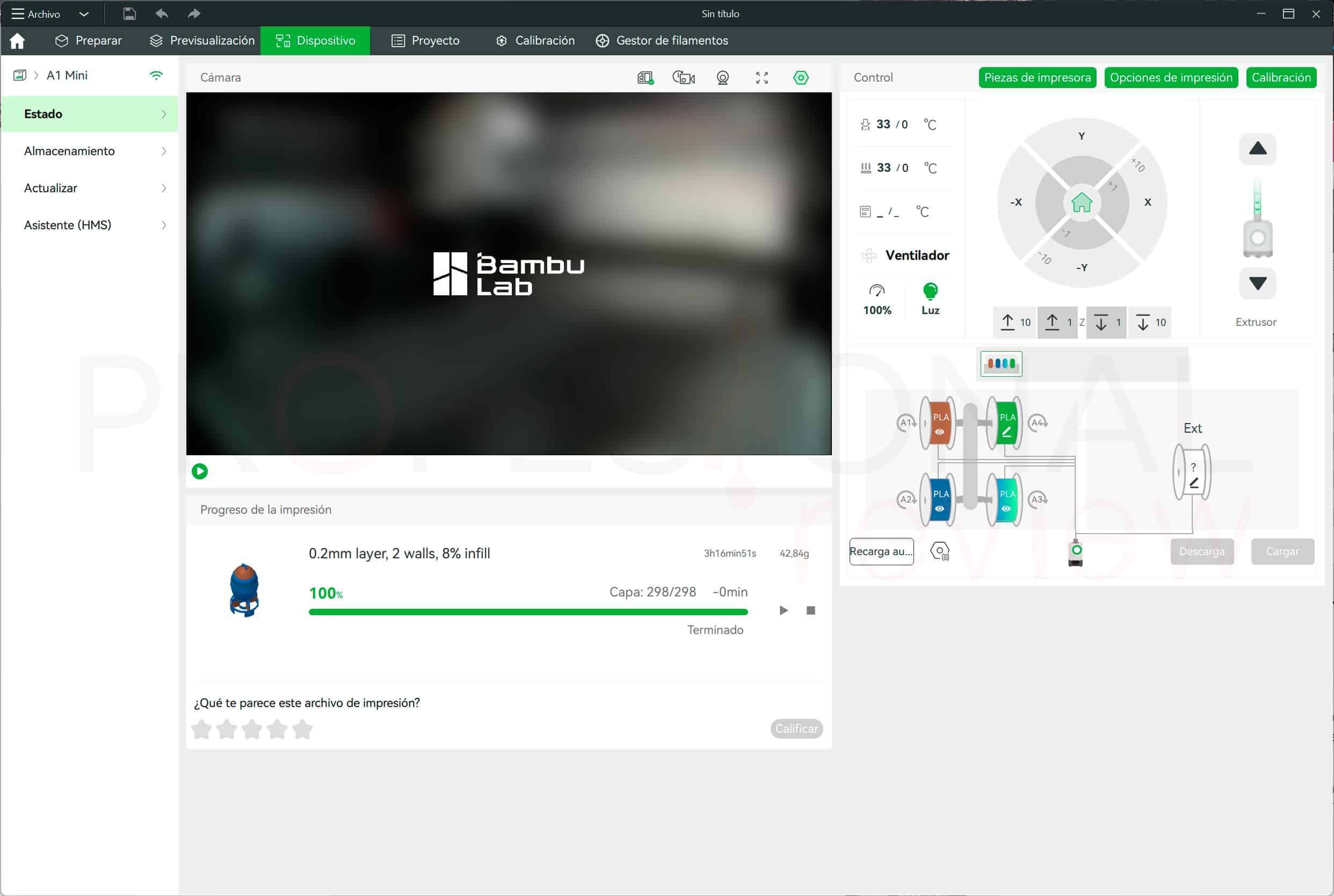
Task: Click the bed temperature 33 reading
Action: 883,167
